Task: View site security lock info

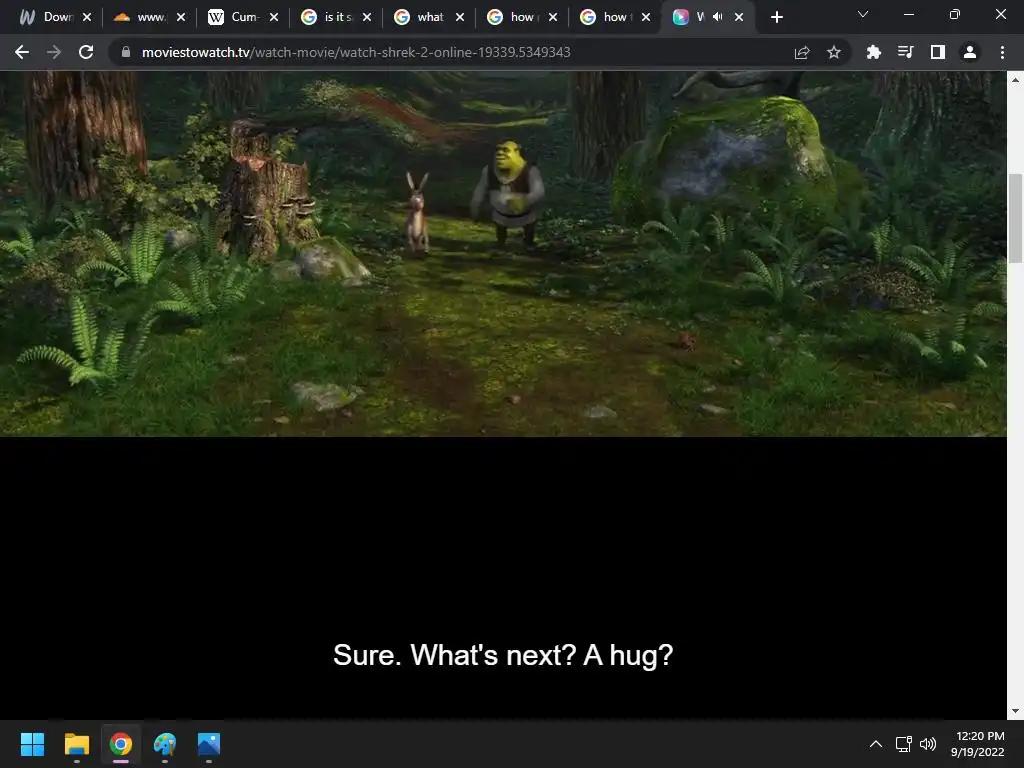Action: pos(126,52)
